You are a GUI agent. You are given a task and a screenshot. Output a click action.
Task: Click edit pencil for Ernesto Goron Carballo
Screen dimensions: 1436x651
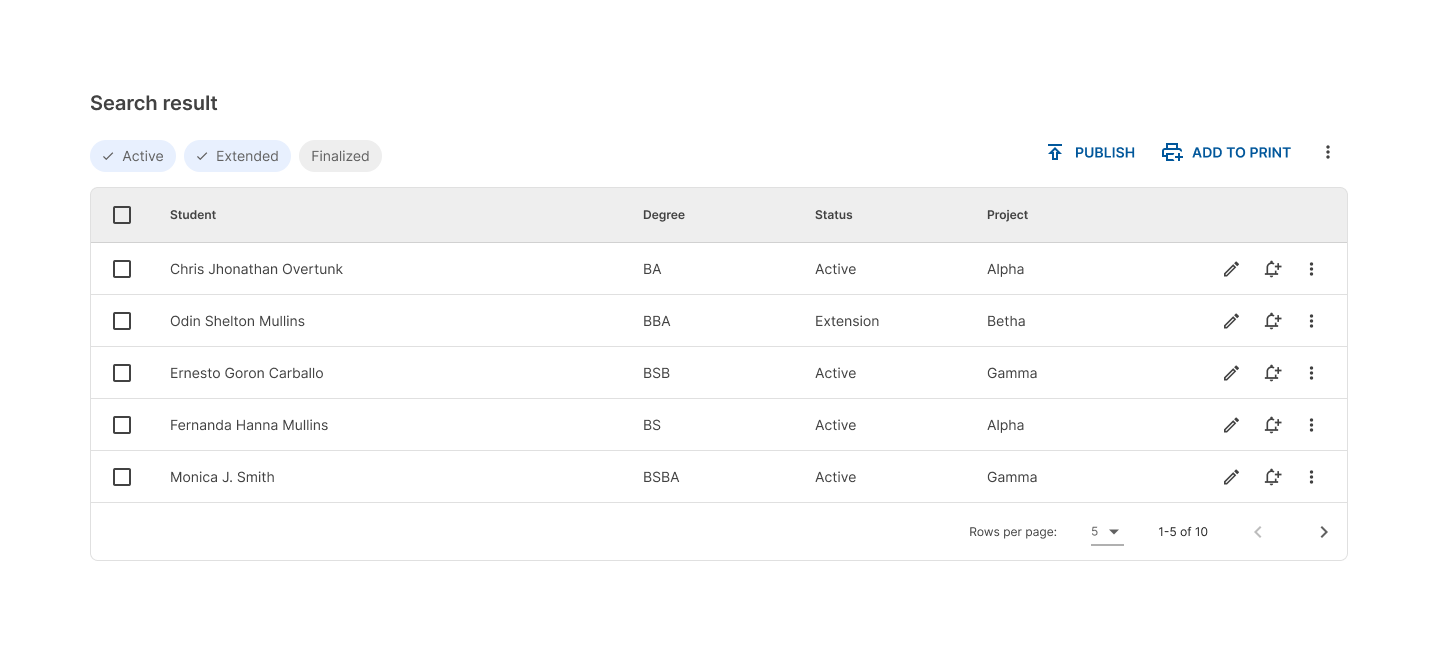coord(1231,373)
